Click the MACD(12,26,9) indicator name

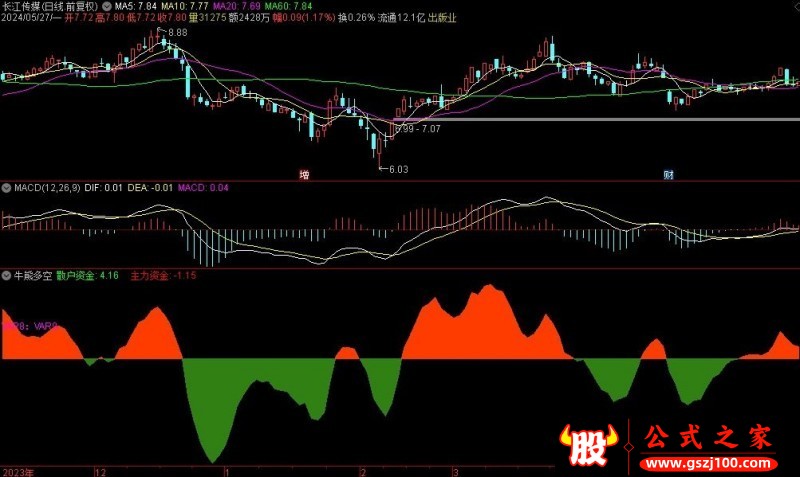(47, 188)
